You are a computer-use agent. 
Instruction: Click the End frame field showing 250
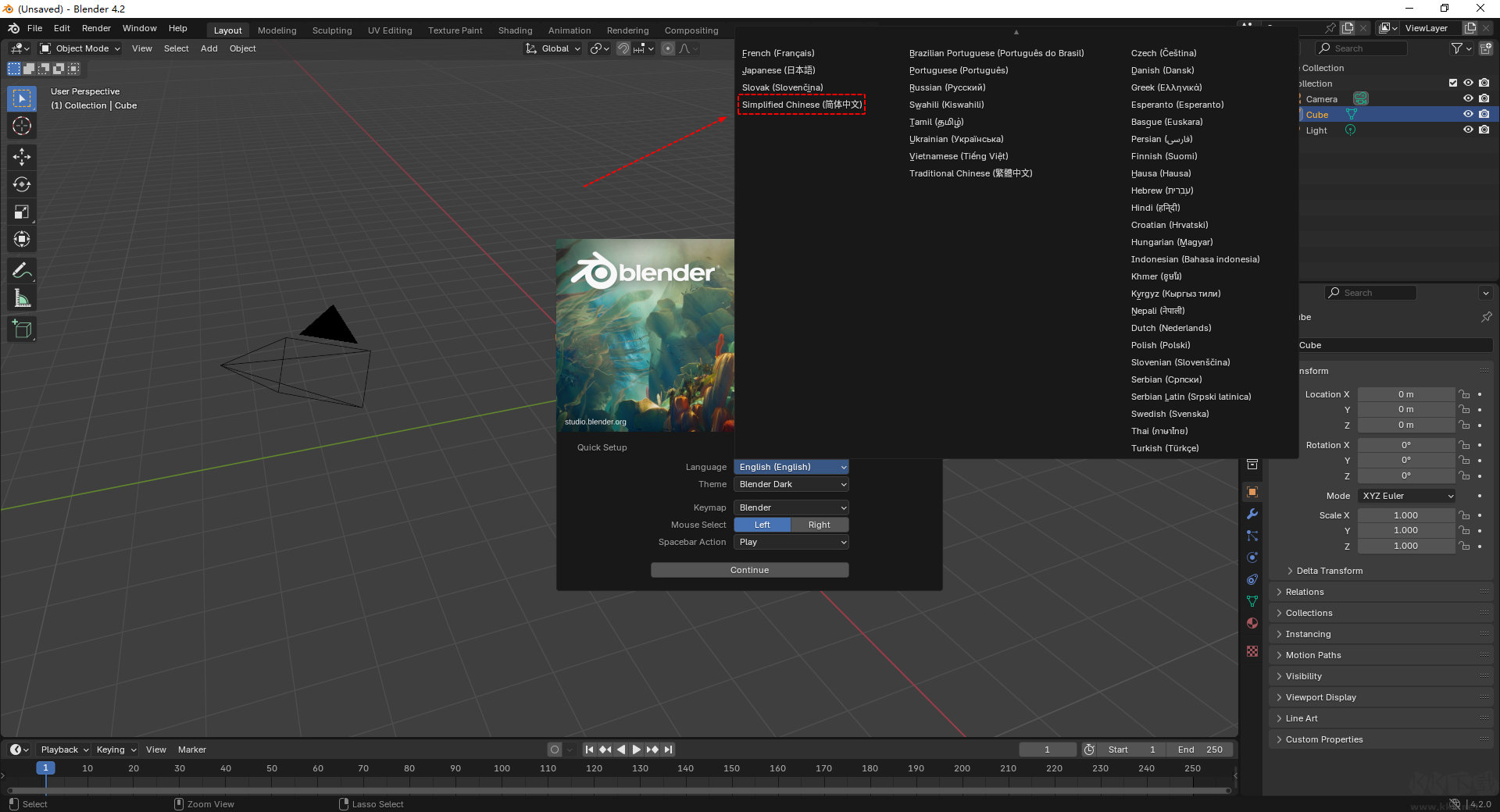click(1200, 750)
